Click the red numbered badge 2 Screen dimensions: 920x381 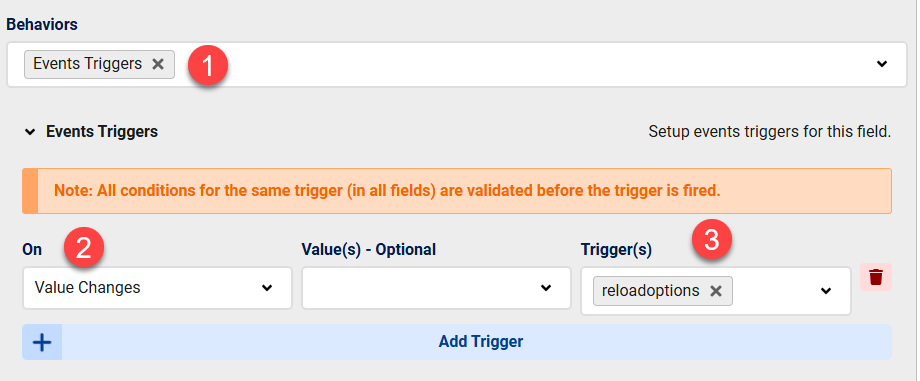84,249
